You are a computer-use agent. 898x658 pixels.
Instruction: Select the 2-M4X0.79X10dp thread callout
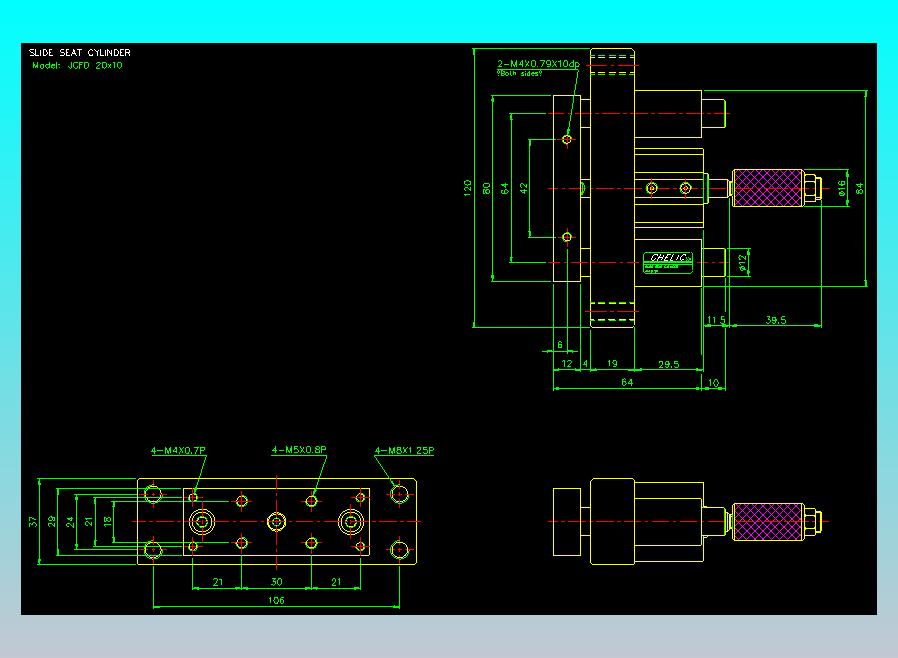(538, 64)
